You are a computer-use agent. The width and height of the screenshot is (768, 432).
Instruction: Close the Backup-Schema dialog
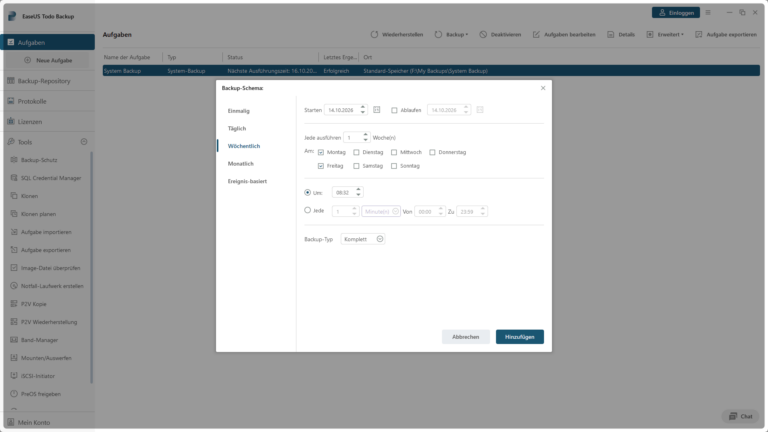(543, 88)
